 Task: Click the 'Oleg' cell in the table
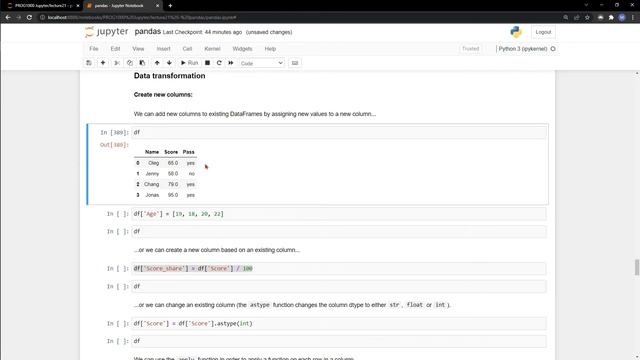pyautogui.click(x=153, y=163)
